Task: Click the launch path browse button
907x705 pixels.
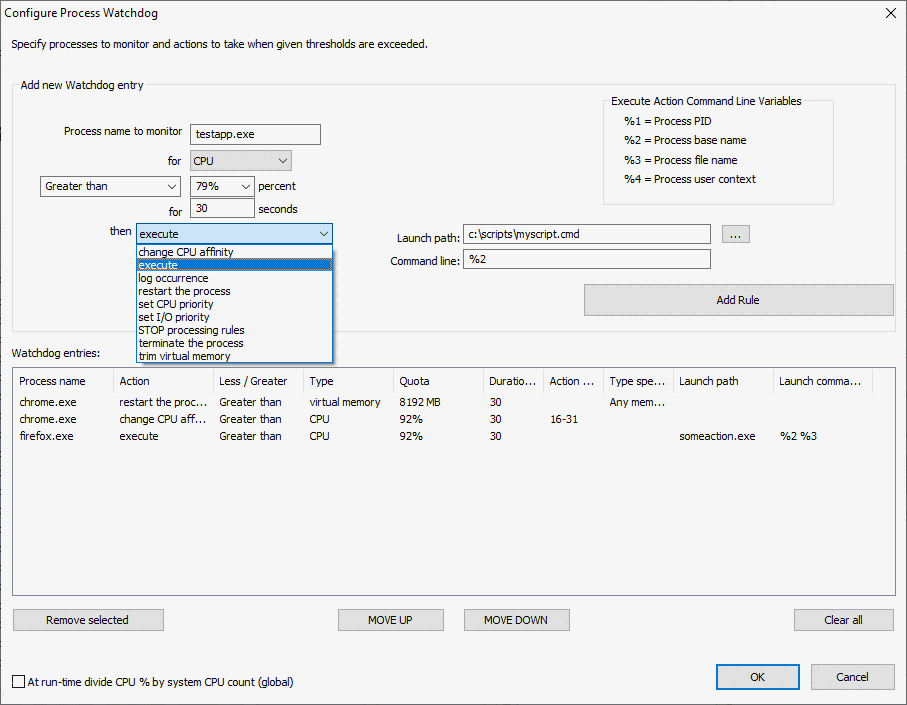Action: coord(735,235)
